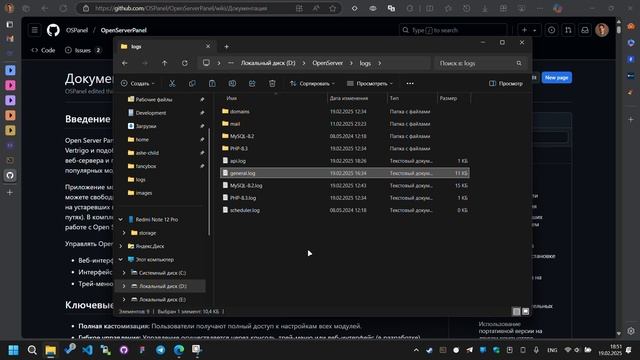Select the PHP-8.3 folder
Viewport: 640px width, 360px height.
coord(239,149)
